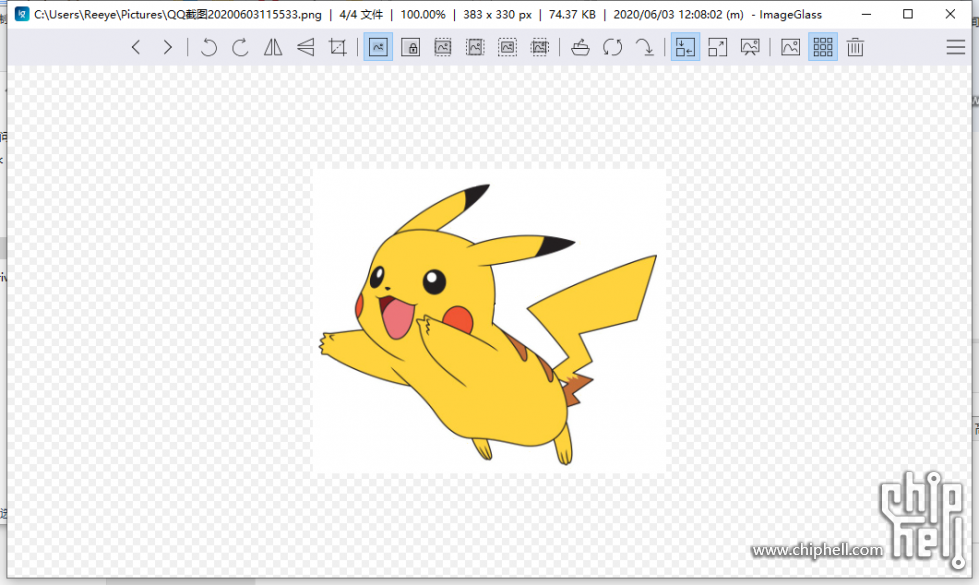Image resolution: width=979 pixels, height=585 pixels.
Task: Enable Scale to fill zoom mode
Action: 539,47
